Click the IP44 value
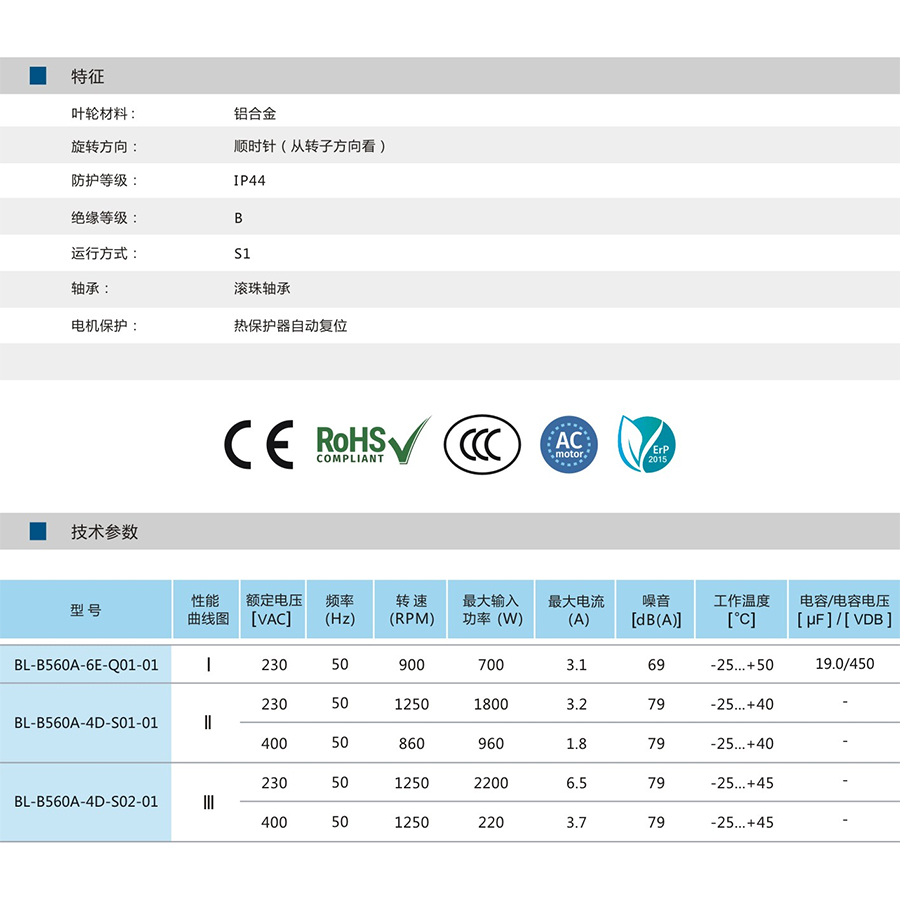 point(249,181)
